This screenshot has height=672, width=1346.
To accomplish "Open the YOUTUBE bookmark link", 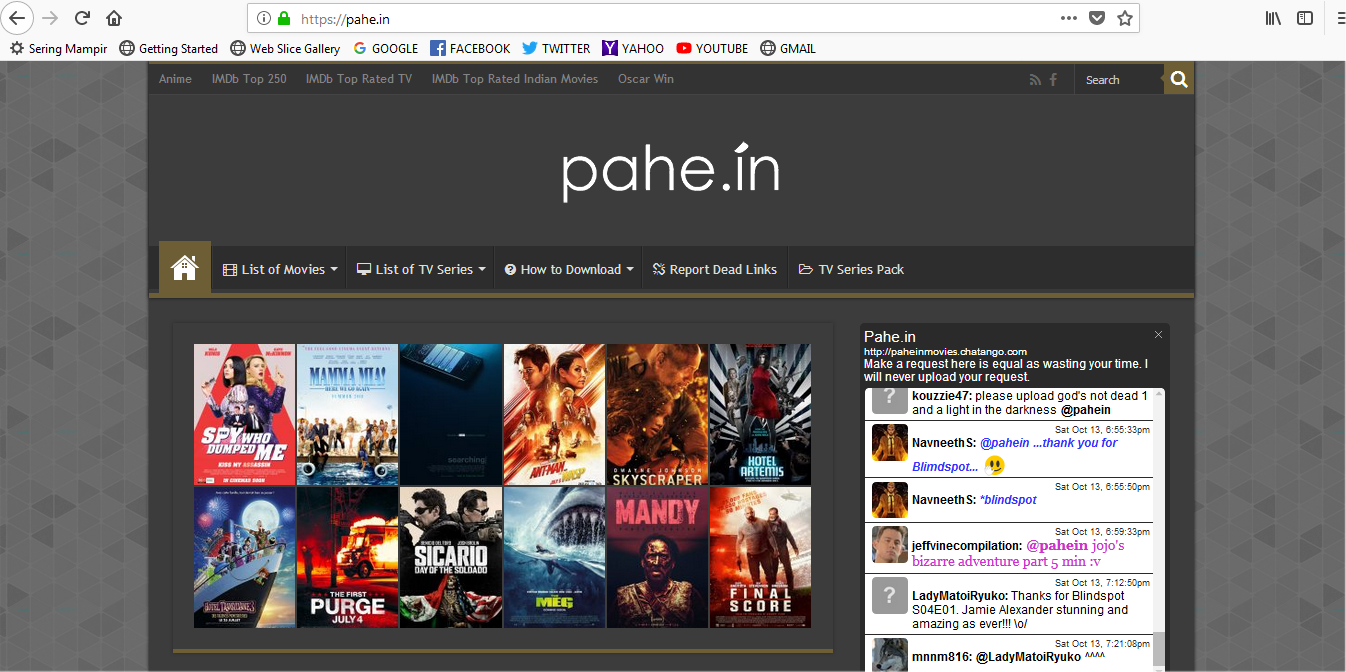I will [x=712, y=47].
